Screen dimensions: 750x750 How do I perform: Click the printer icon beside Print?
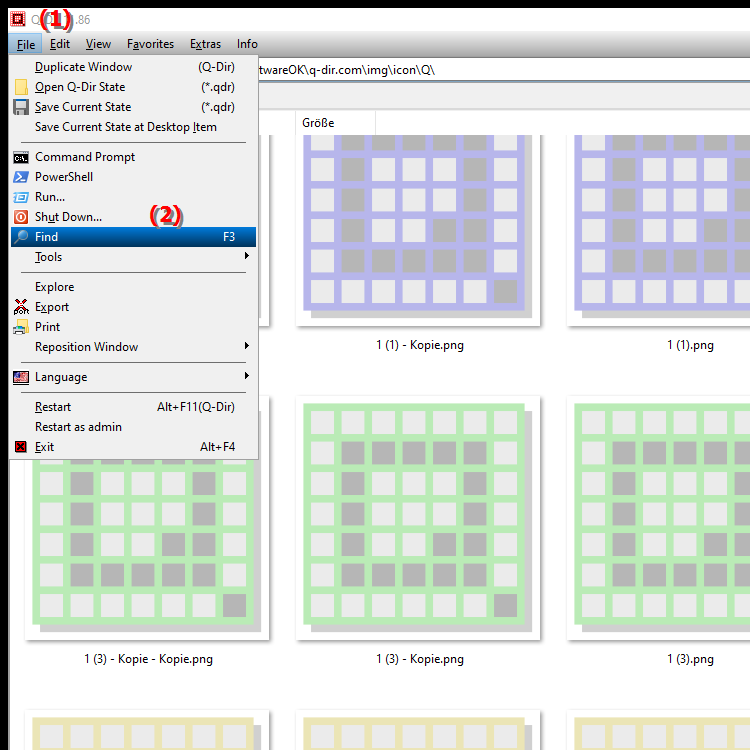pyautogui.click(x=21, y=327)
